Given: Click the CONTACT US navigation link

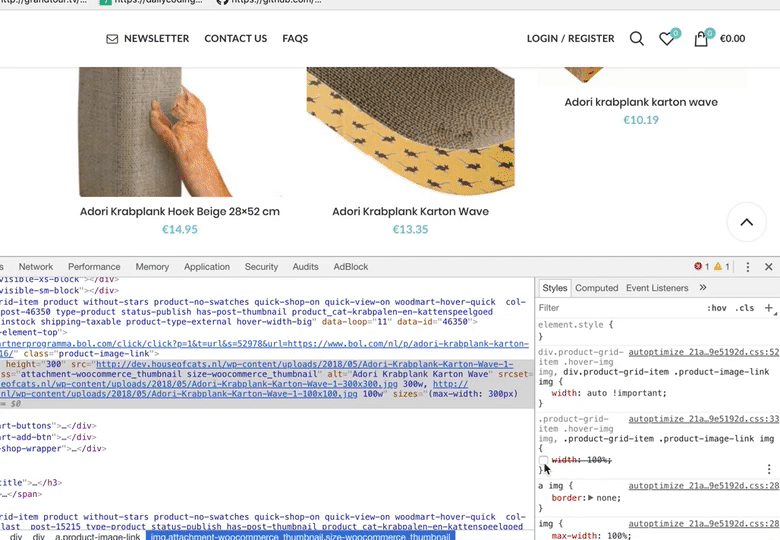Looking at the screenshot, I should click(236, 39).
